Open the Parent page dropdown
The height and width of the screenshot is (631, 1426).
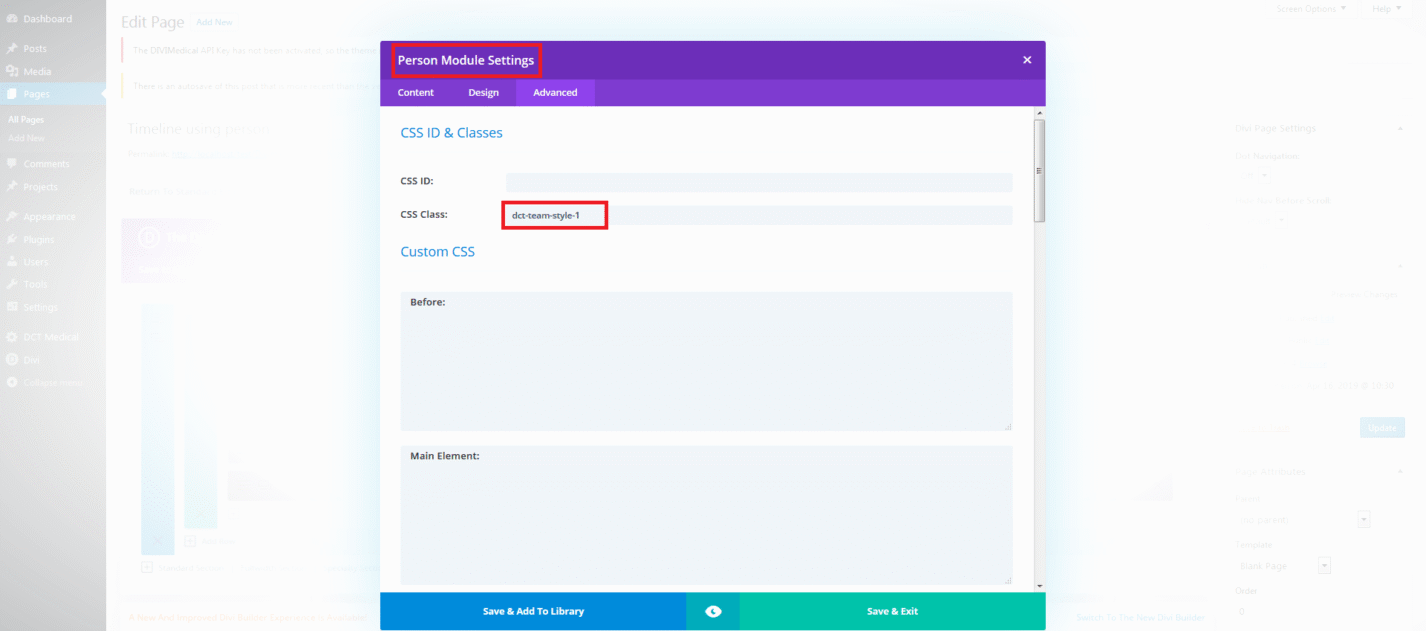pyautogui.click(x=1364, y=519)
